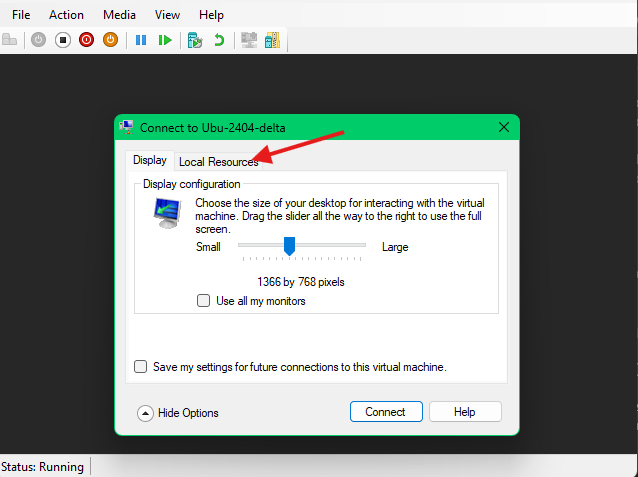Open the View menu
This screenshot has height=477, width=638.
[x=168, y=15]
